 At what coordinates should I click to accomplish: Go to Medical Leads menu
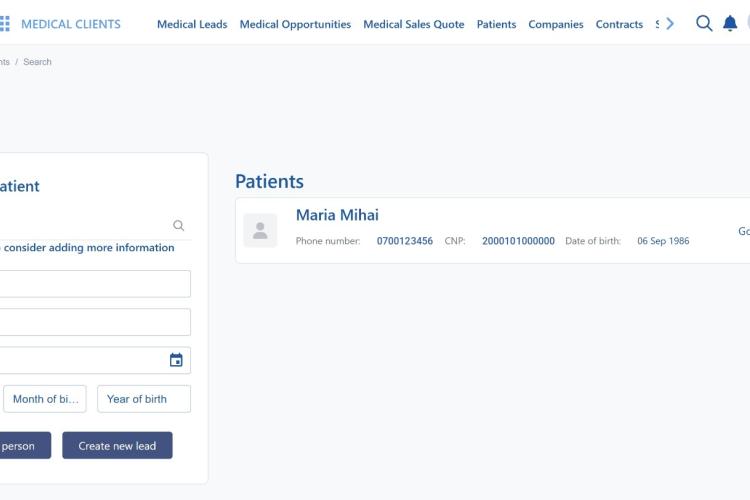click(192, 24)
